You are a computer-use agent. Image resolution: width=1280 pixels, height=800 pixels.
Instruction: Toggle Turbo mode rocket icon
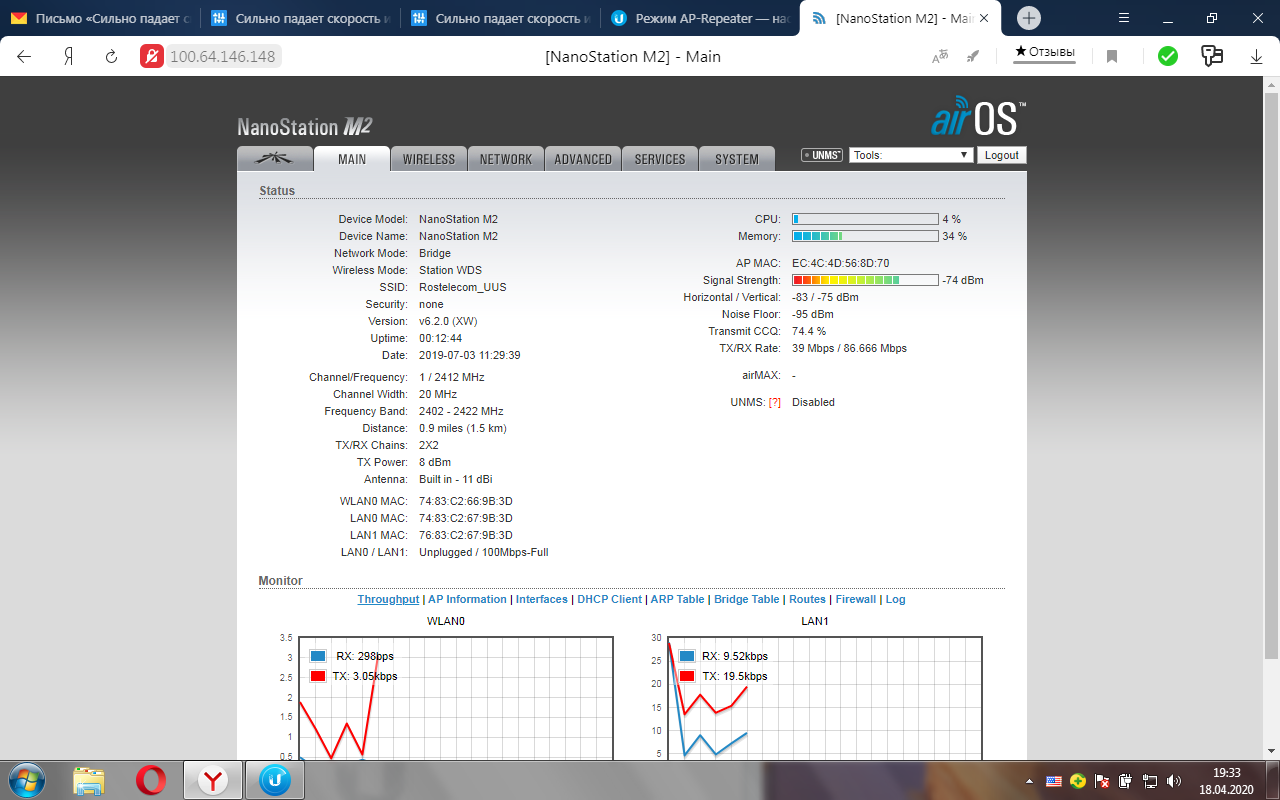click(972, 57)
